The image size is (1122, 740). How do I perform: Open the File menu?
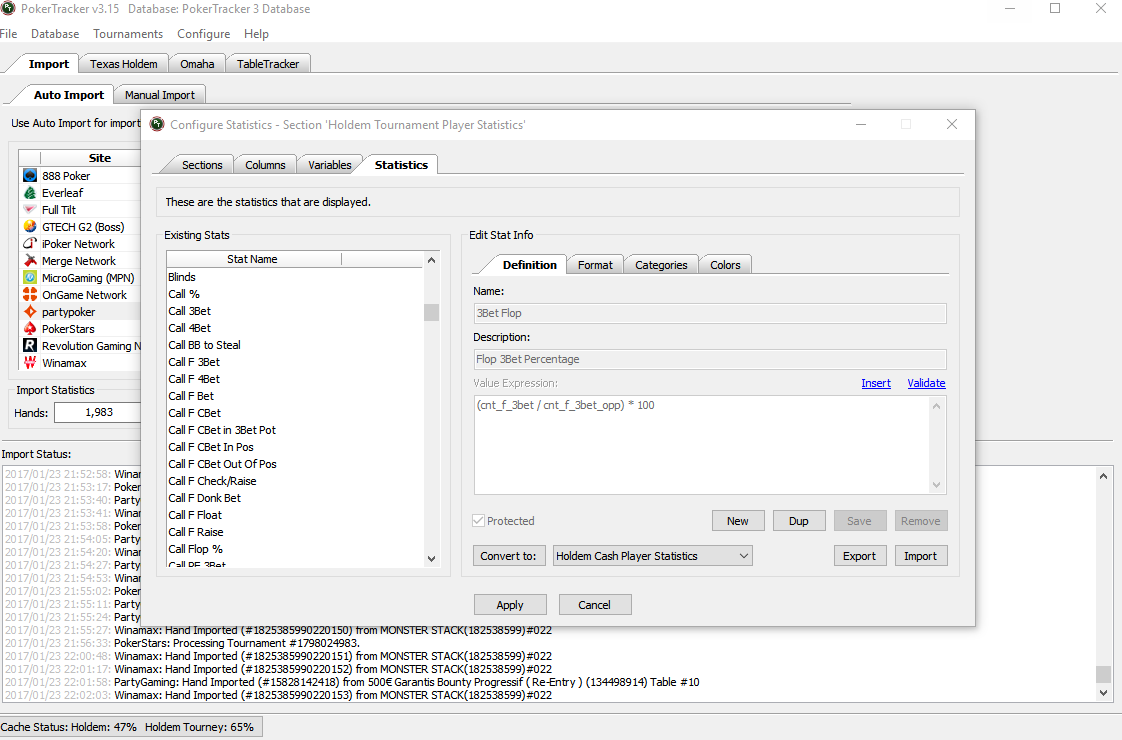(9, 34)
